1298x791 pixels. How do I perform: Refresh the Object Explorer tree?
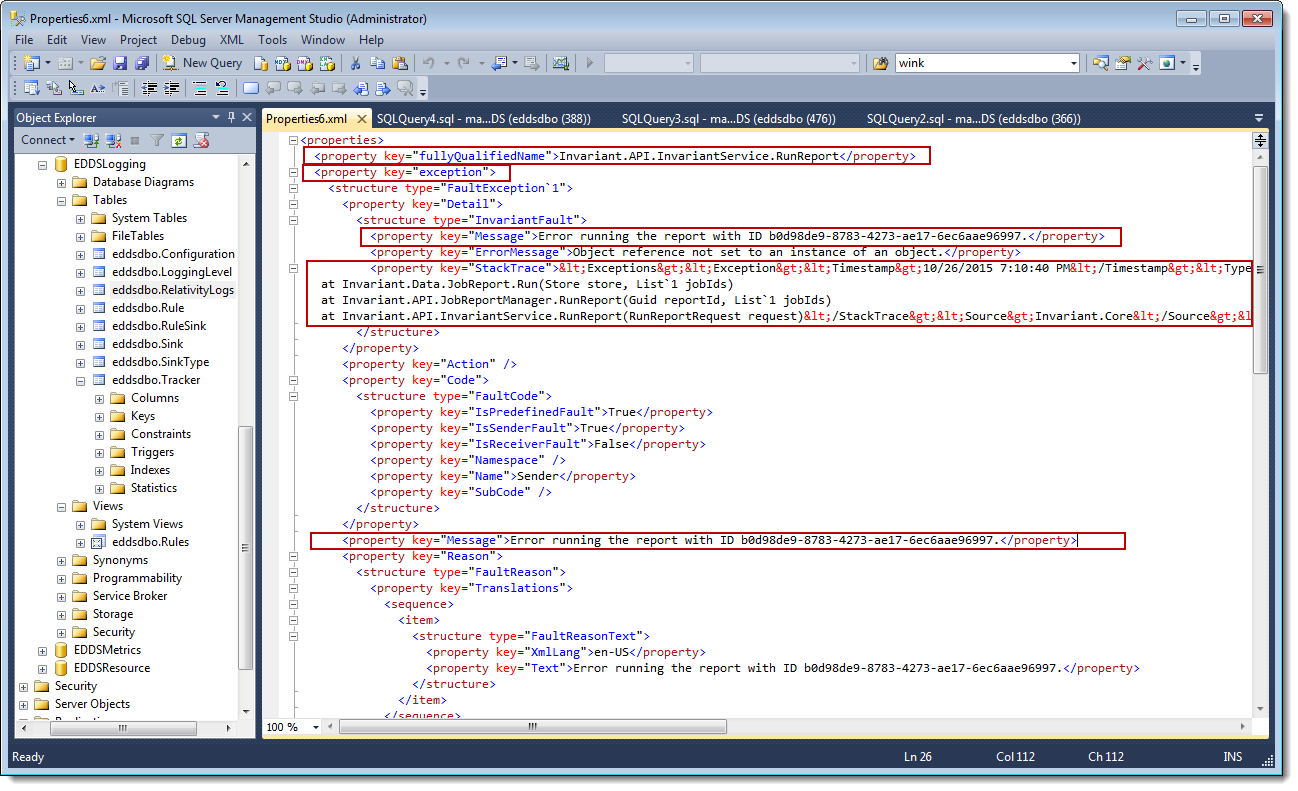[x=179, y=141]
